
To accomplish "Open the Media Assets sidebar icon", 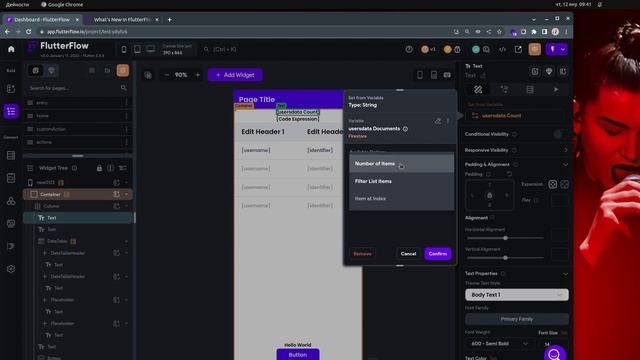I will (11, 223).
